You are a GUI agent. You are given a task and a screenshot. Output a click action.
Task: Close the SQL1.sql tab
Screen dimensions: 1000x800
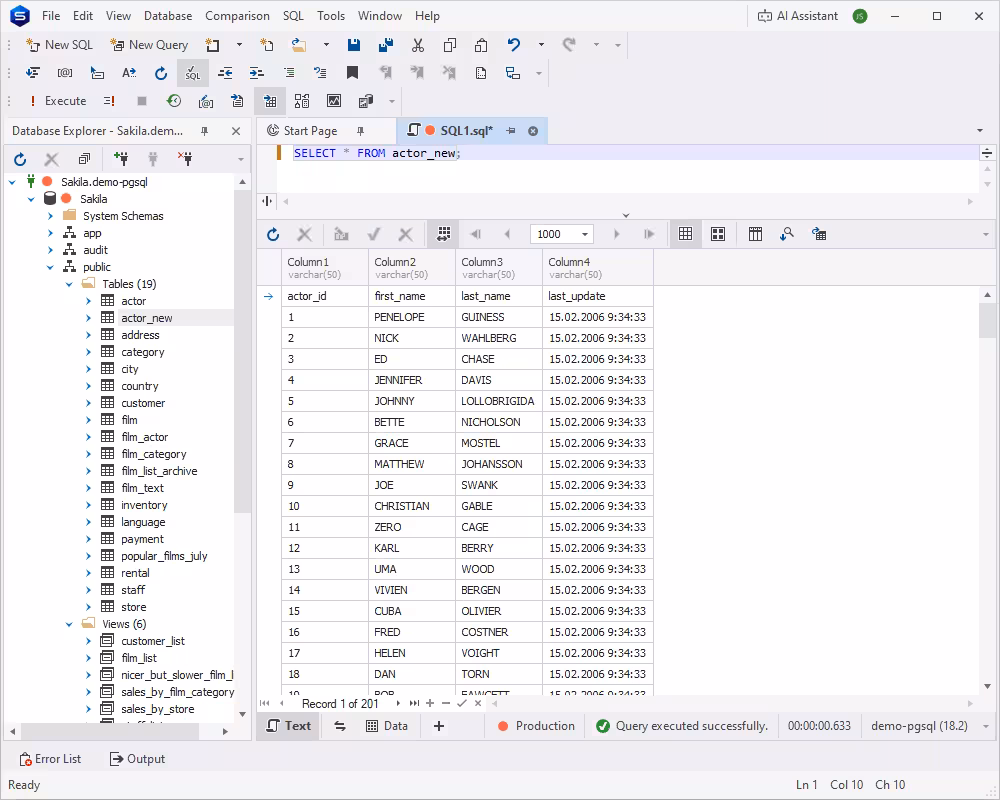tap(533, 131)
